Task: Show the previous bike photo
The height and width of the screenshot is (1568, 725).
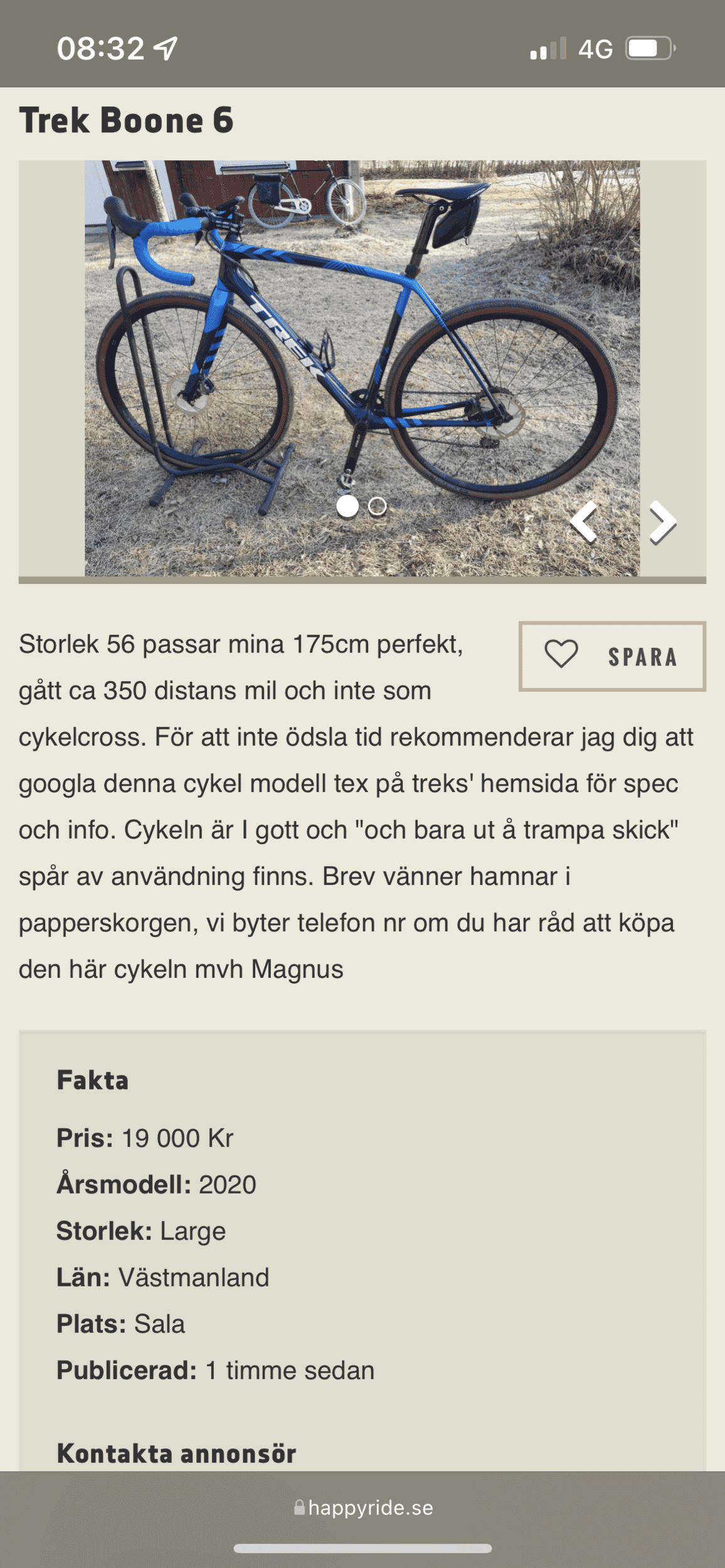Action: coord(584,522)
